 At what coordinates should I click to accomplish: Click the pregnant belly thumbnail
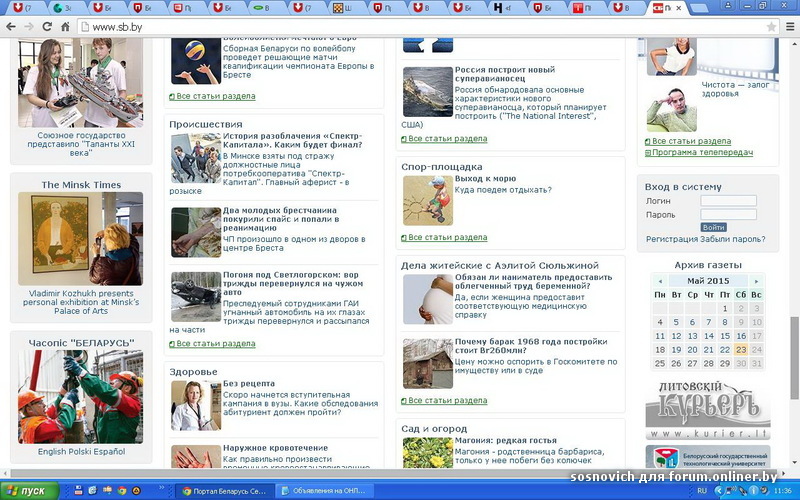coord(428,299)
